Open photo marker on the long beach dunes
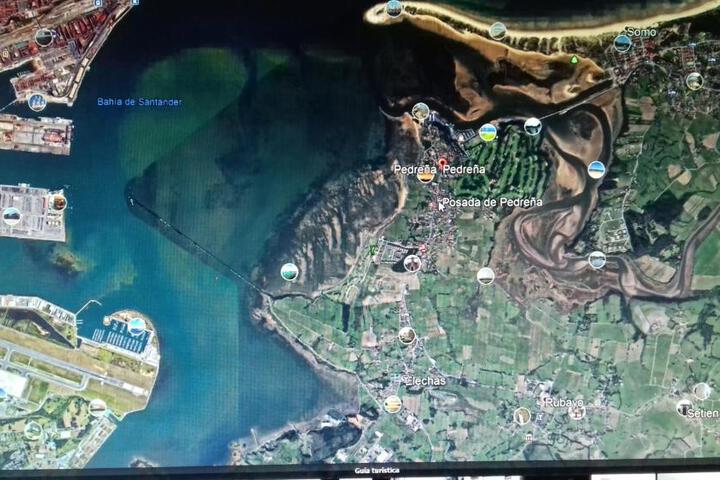Screen dimensions: 720x480 tap(498, 31)
